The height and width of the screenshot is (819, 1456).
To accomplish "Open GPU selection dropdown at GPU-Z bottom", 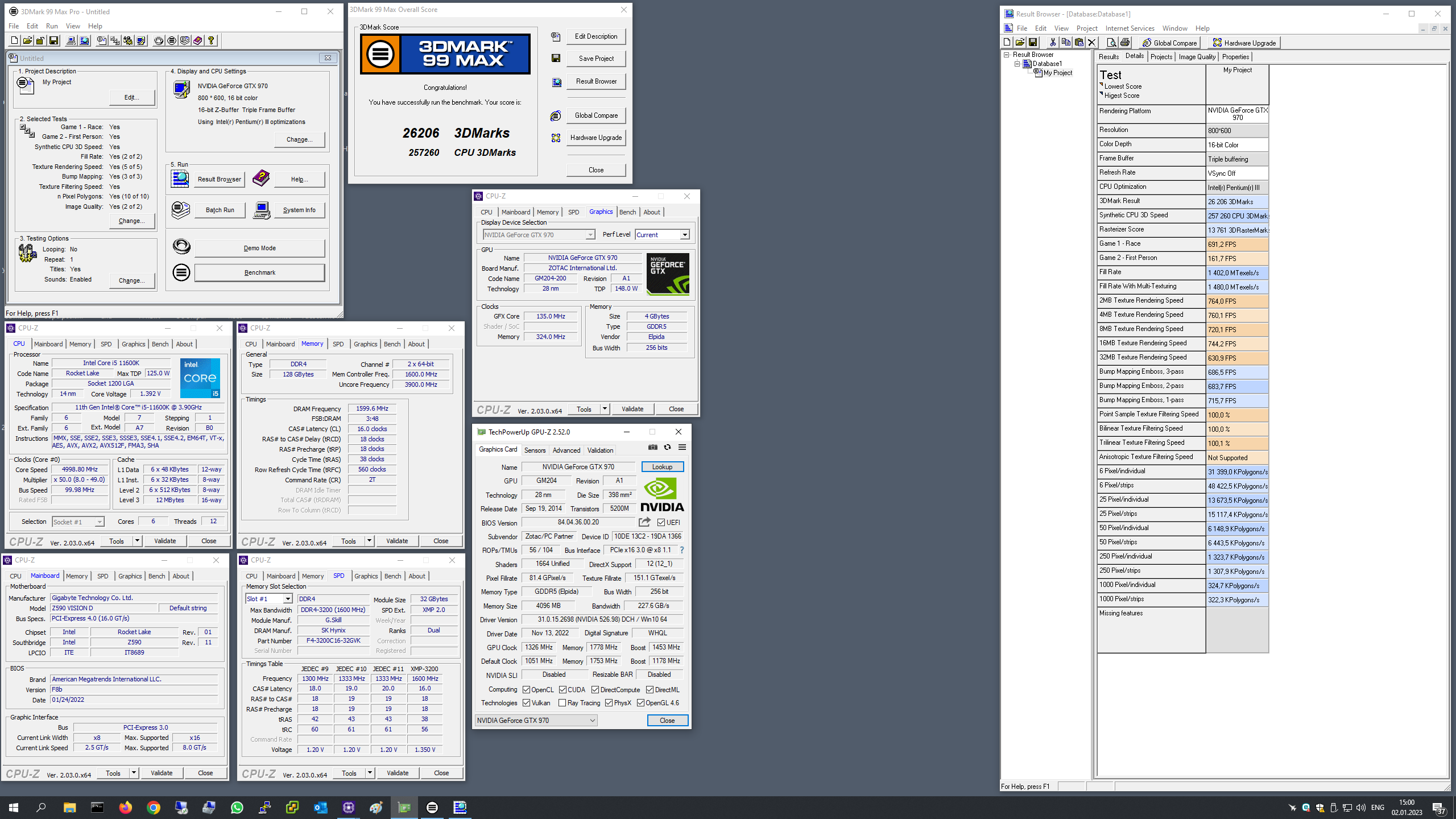I will (536, 721).
